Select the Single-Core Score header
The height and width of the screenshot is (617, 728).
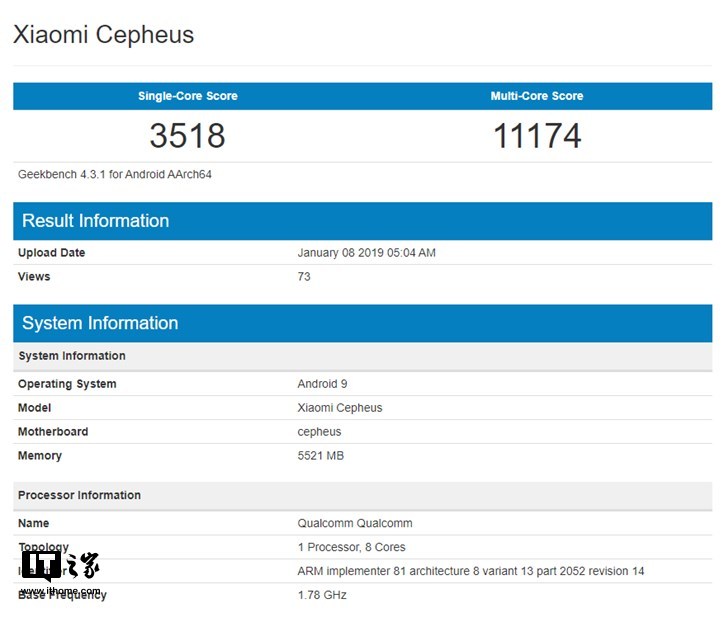[188, 96]
